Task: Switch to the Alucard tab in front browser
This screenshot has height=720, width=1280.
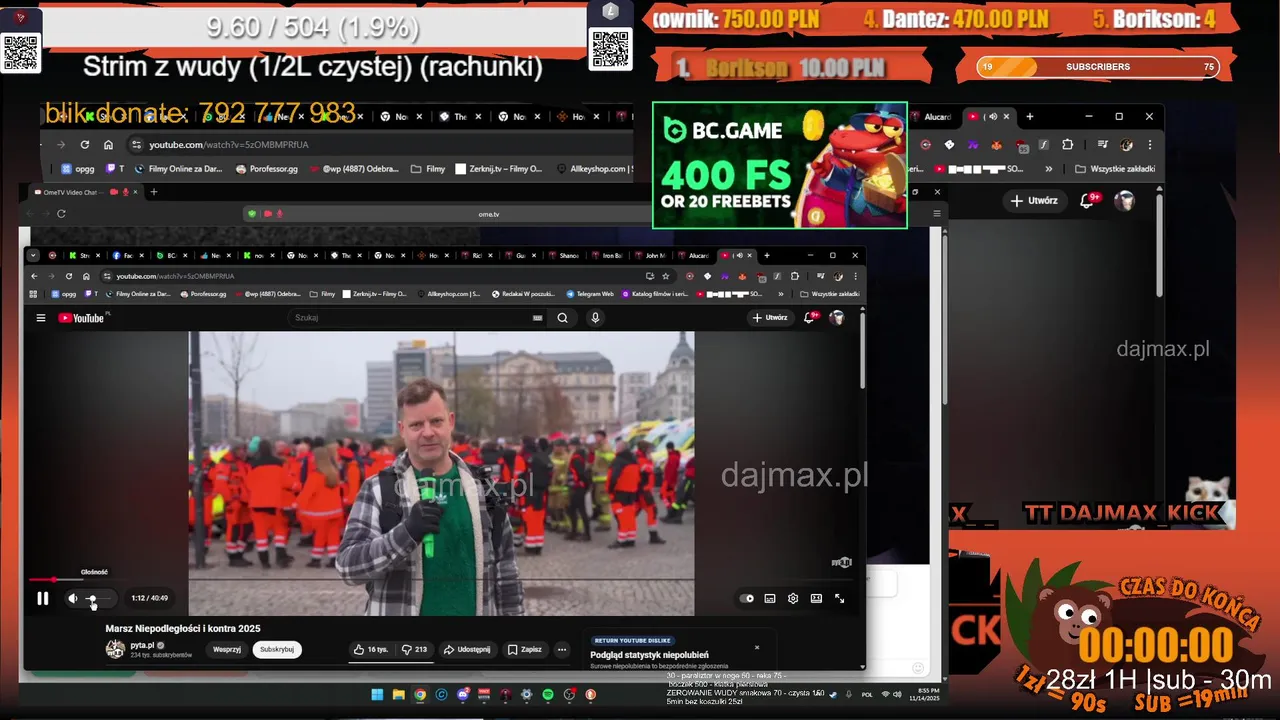Action: click(693, 255)
